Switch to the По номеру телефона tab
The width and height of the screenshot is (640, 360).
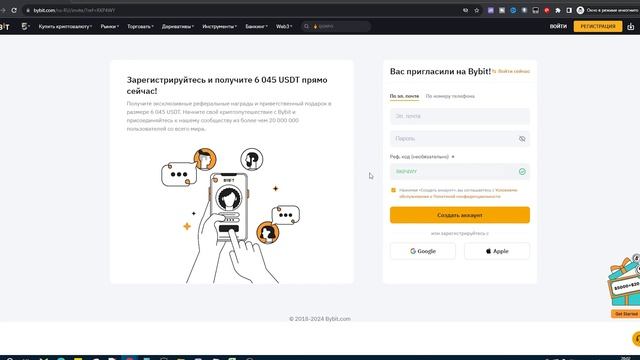coord(450,96)
